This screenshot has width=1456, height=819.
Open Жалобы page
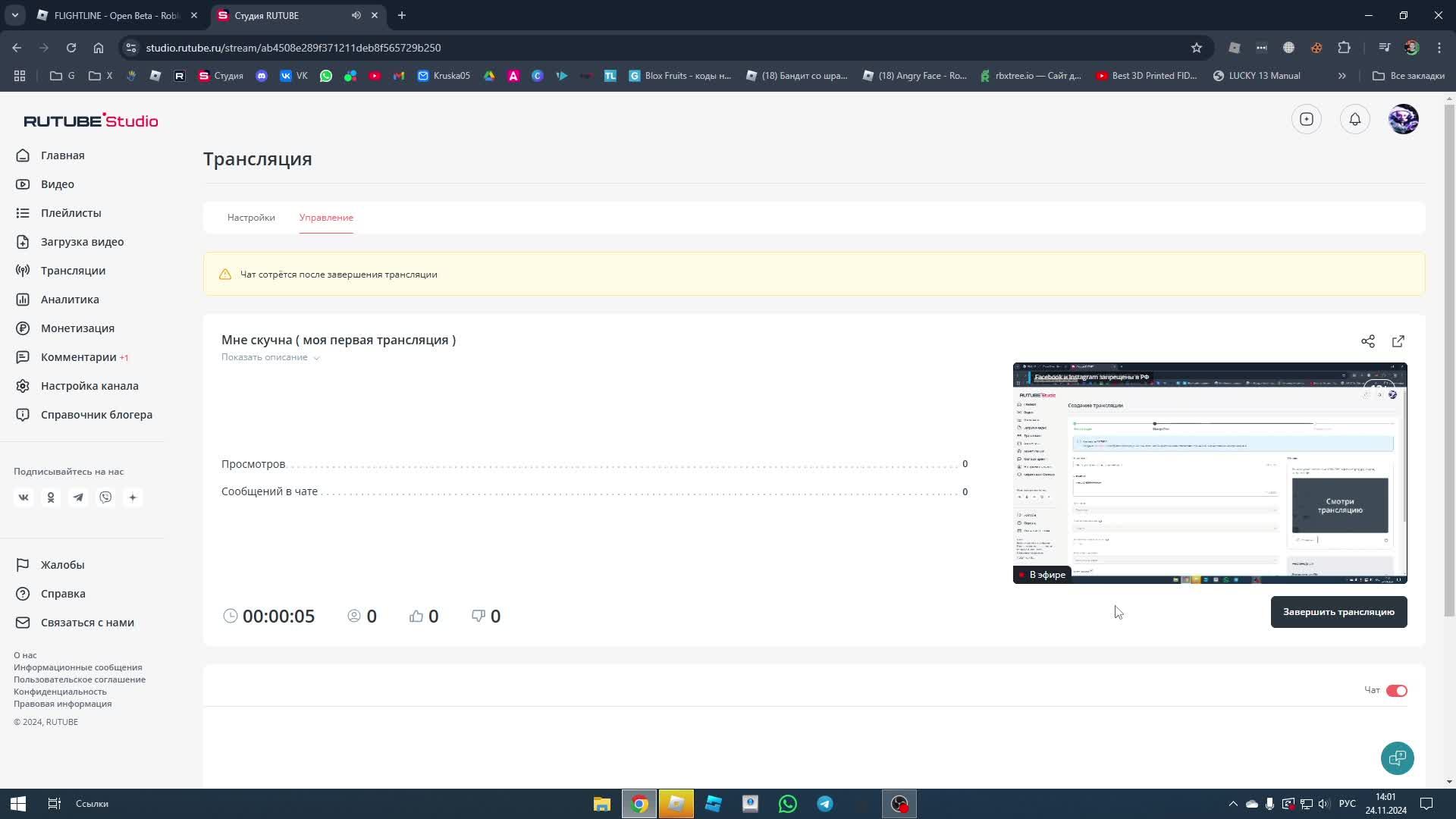pyautogui.click(x=51, y=565)
